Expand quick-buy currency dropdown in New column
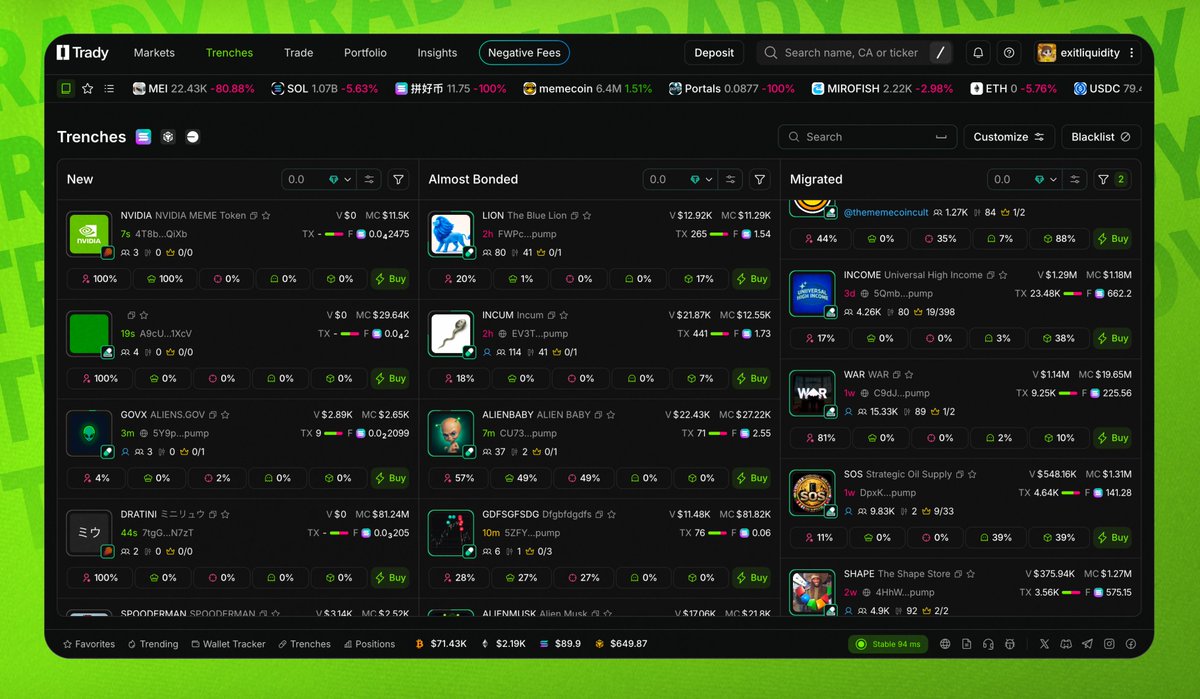 339,179
